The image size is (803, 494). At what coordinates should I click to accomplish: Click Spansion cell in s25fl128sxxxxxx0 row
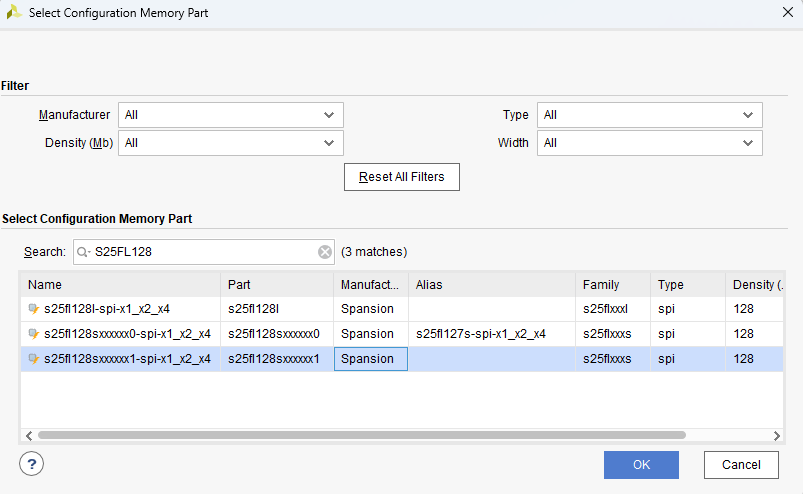click(x=371, y=334)
